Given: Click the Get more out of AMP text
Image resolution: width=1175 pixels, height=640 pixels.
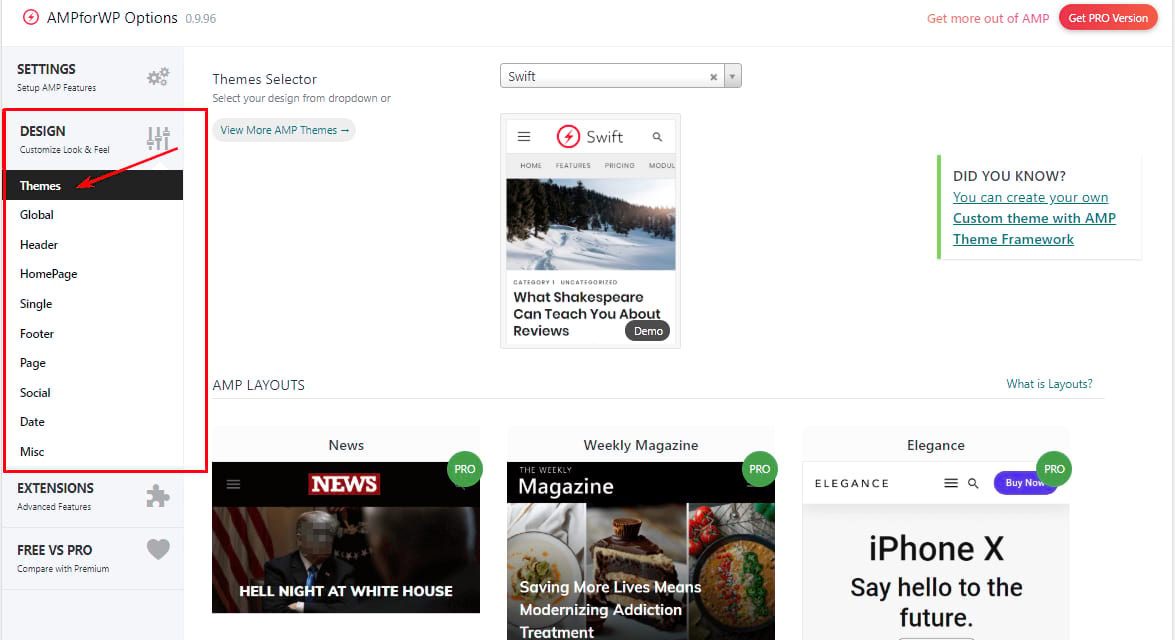Looking at the screenshot, I should point(988,19).
